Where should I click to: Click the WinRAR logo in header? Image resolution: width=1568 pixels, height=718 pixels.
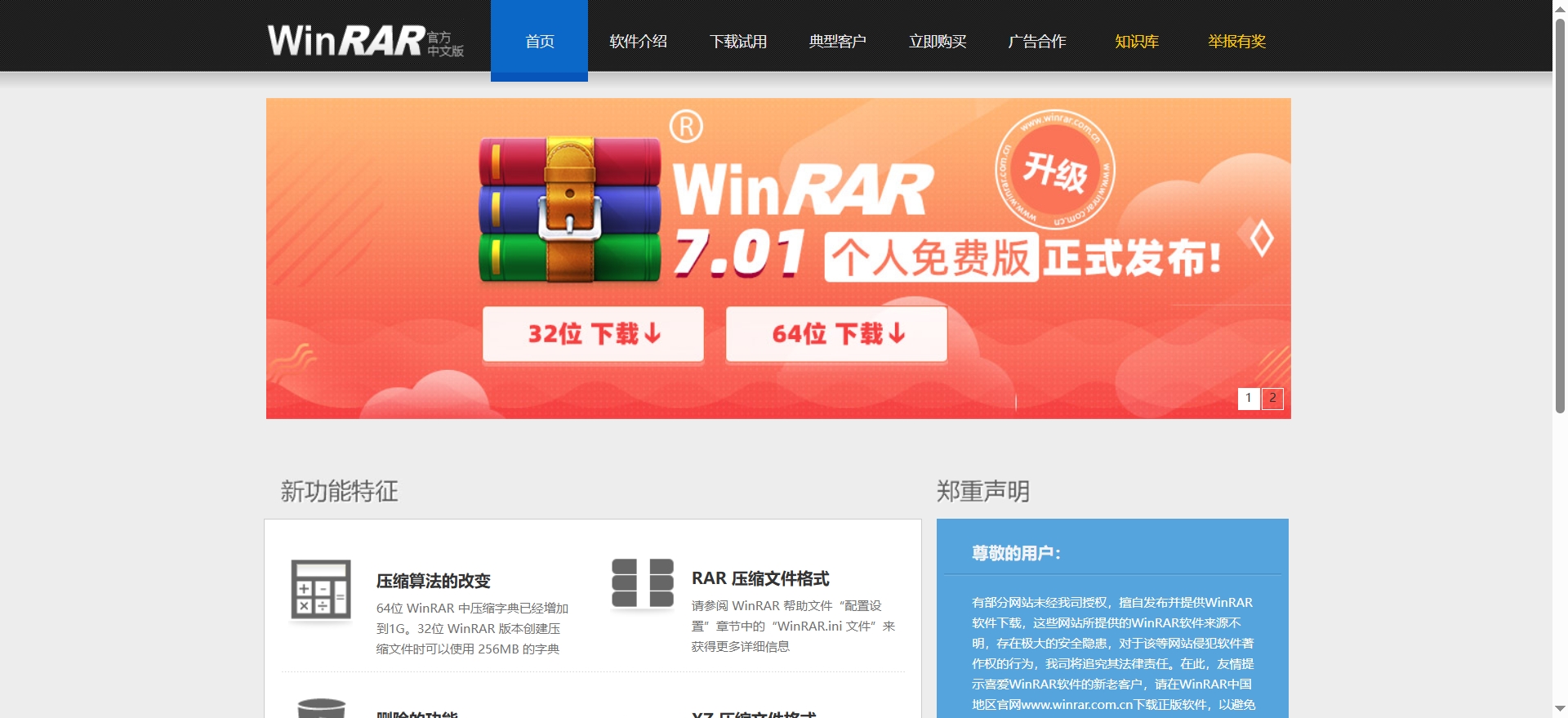pos(364,41)
